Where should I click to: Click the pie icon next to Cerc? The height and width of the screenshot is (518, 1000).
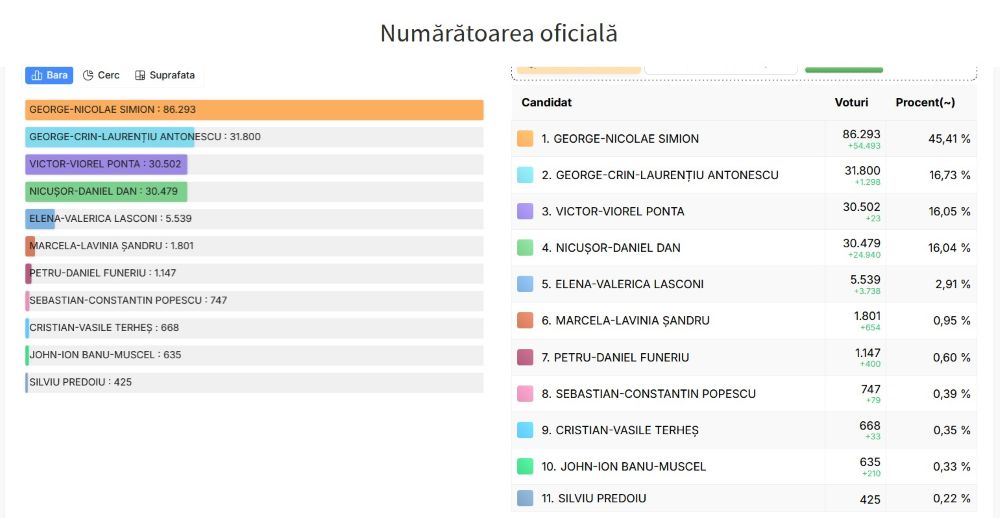coord(88,75)
